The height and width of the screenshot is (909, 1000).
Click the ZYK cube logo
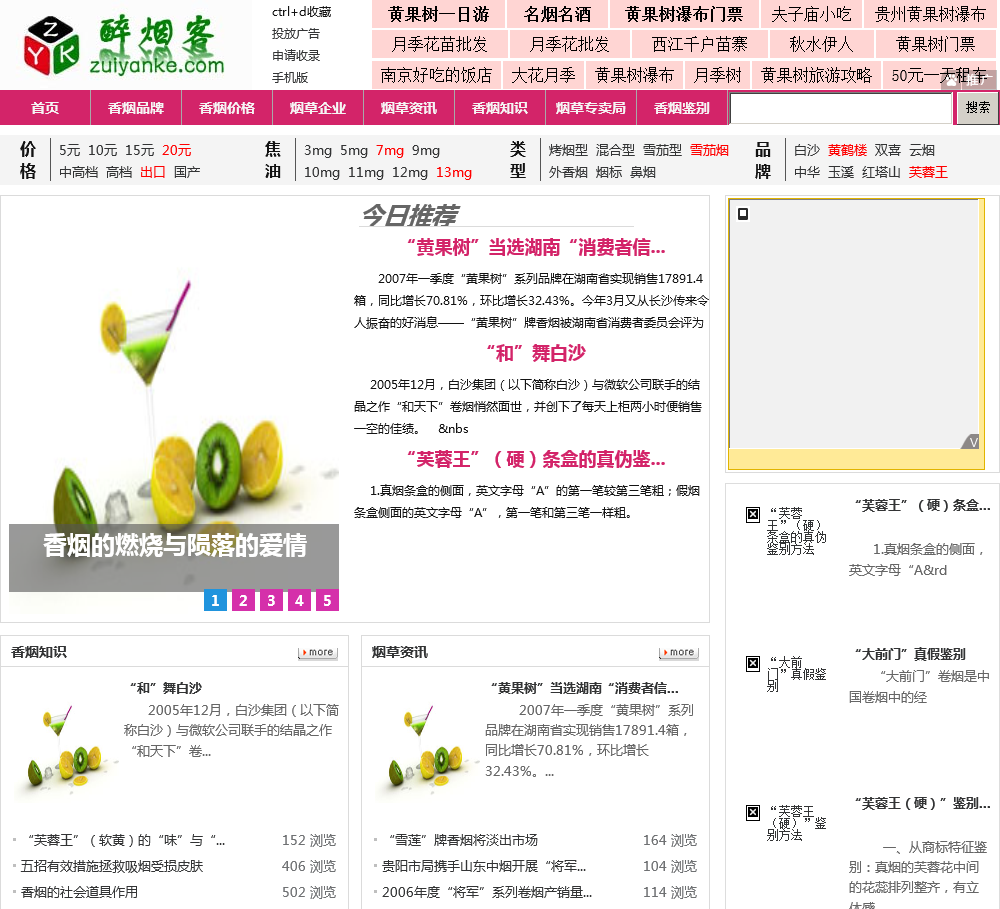(x=51, y=45)
